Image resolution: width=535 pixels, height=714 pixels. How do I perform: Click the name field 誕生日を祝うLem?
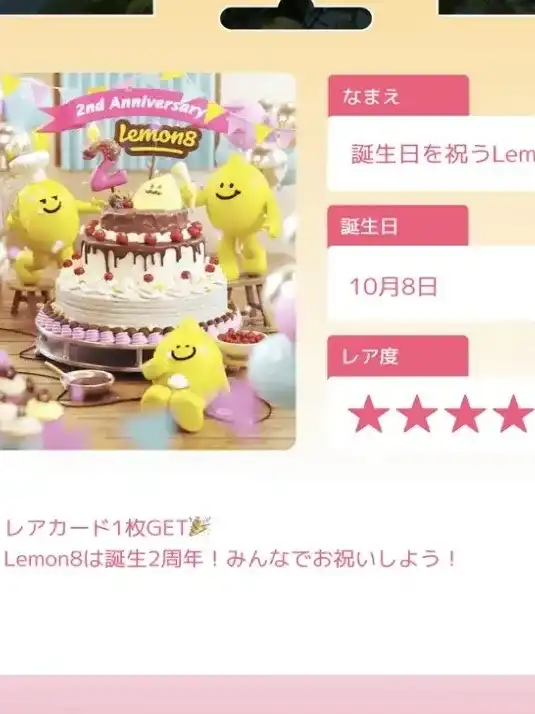pyautogui.click(x=431, y=154)
